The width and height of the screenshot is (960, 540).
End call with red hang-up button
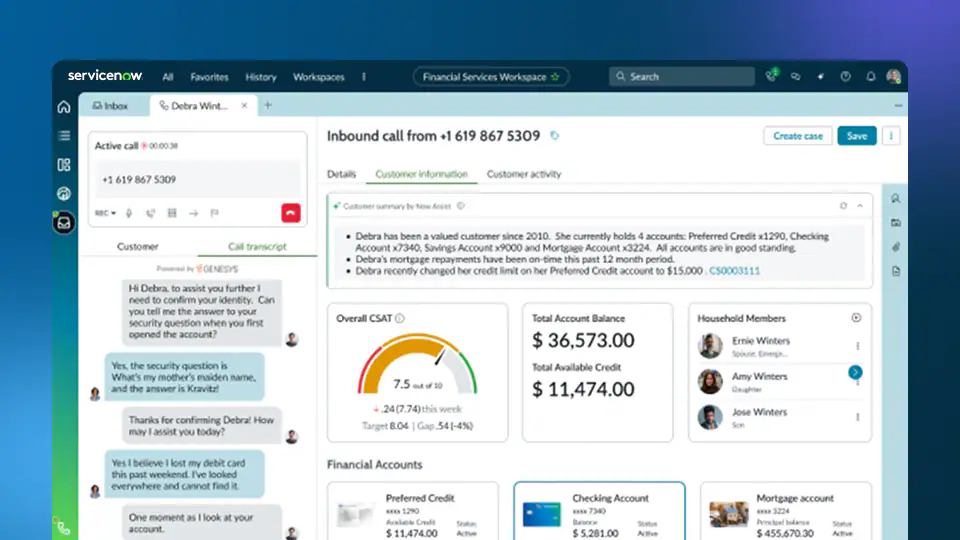[x=291, y=213]
